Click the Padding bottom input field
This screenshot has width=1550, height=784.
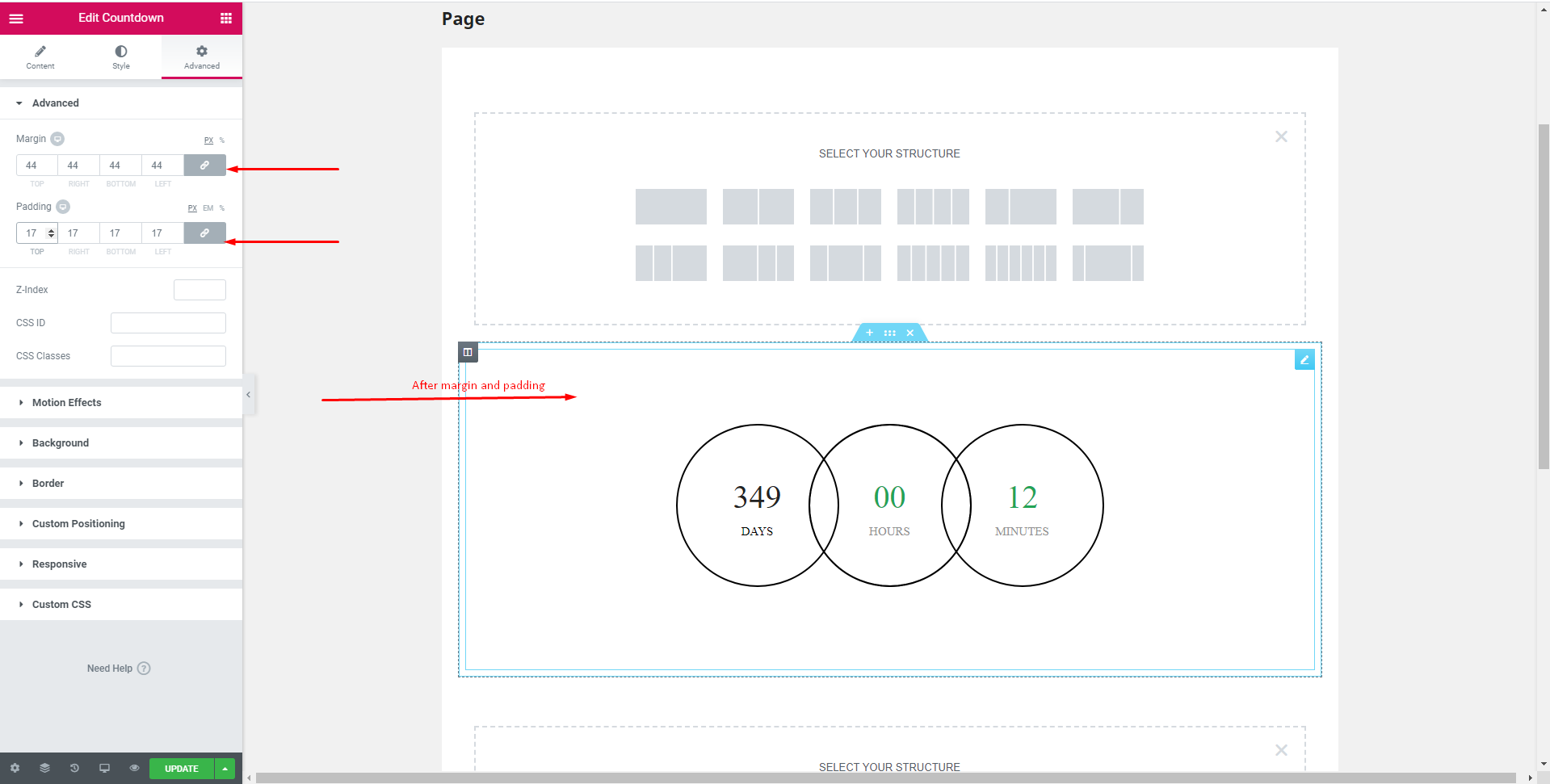pos(120,233)
